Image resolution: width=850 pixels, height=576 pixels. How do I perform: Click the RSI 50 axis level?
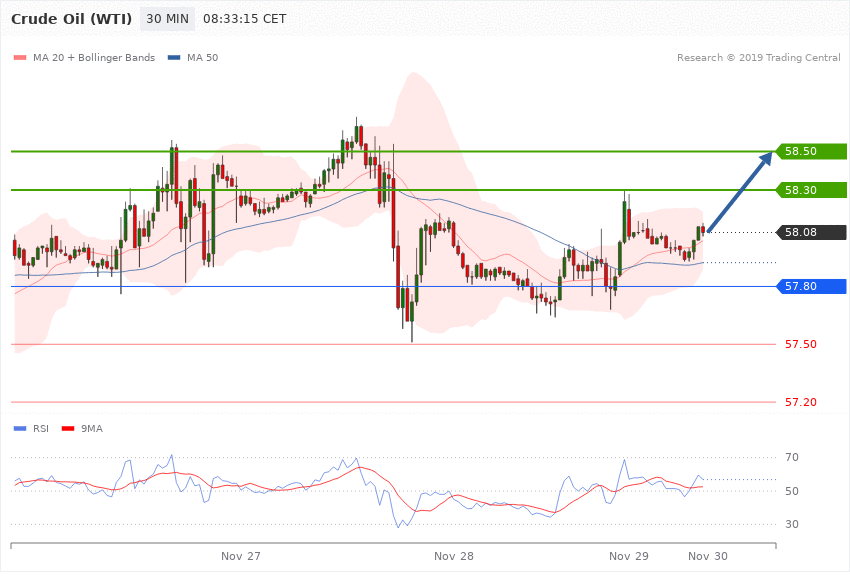click(x=792, y=491)
